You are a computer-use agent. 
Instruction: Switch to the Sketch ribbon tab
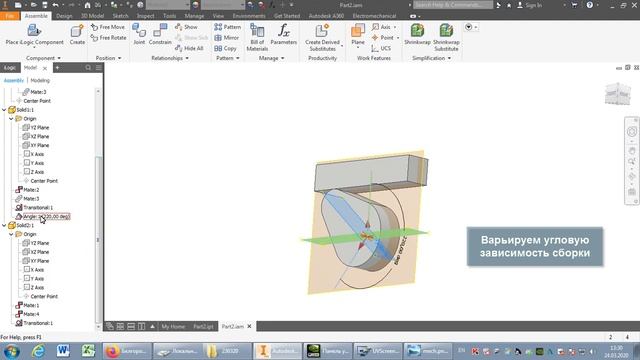[x=120, y=16]
